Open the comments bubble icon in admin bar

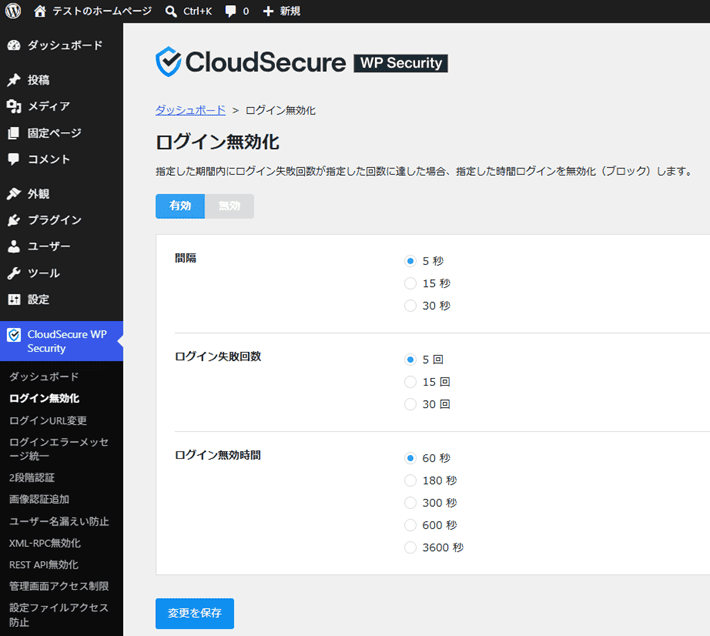(x=230, y=11)
